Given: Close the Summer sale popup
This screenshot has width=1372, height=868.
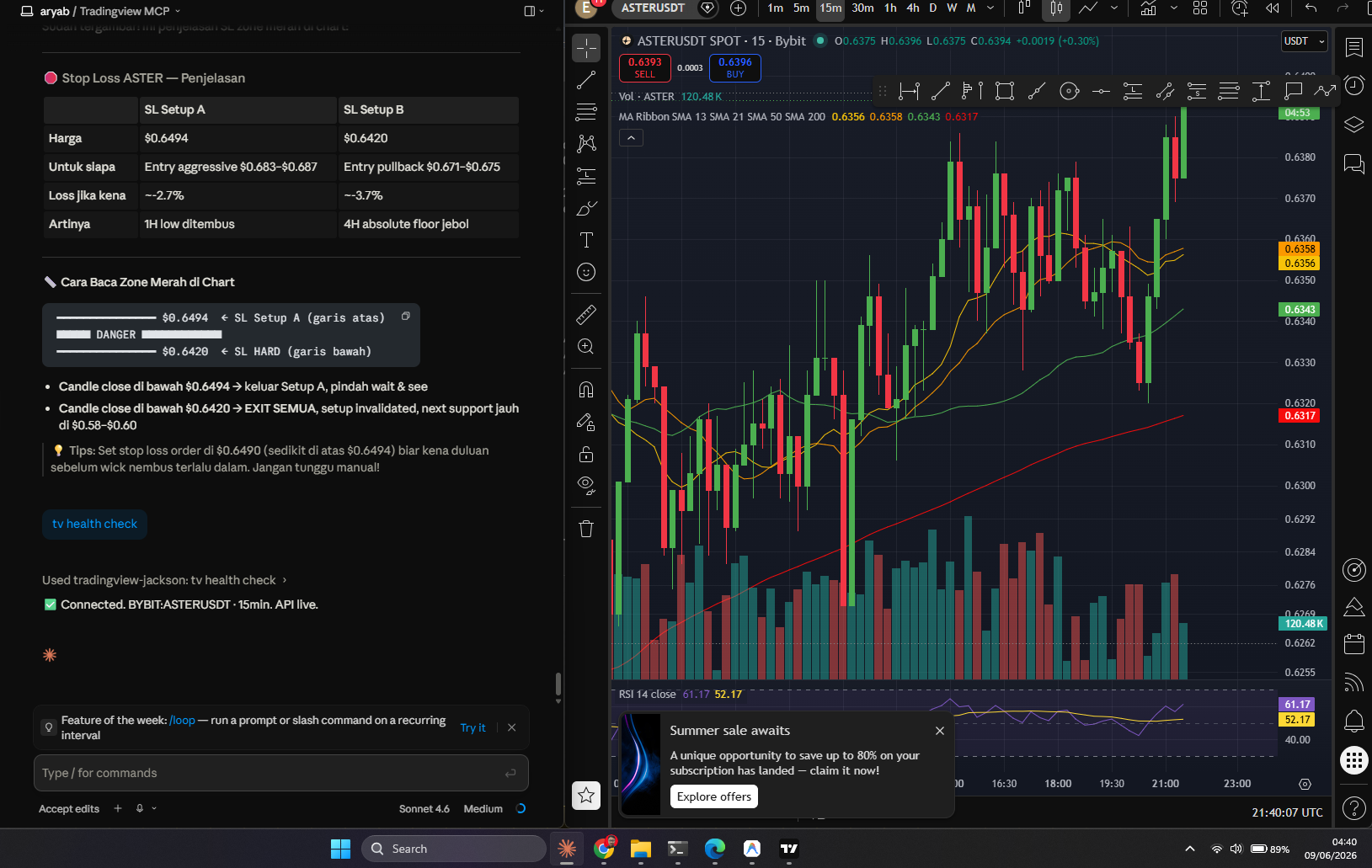Looking at the screenshot, I should 940,731.
